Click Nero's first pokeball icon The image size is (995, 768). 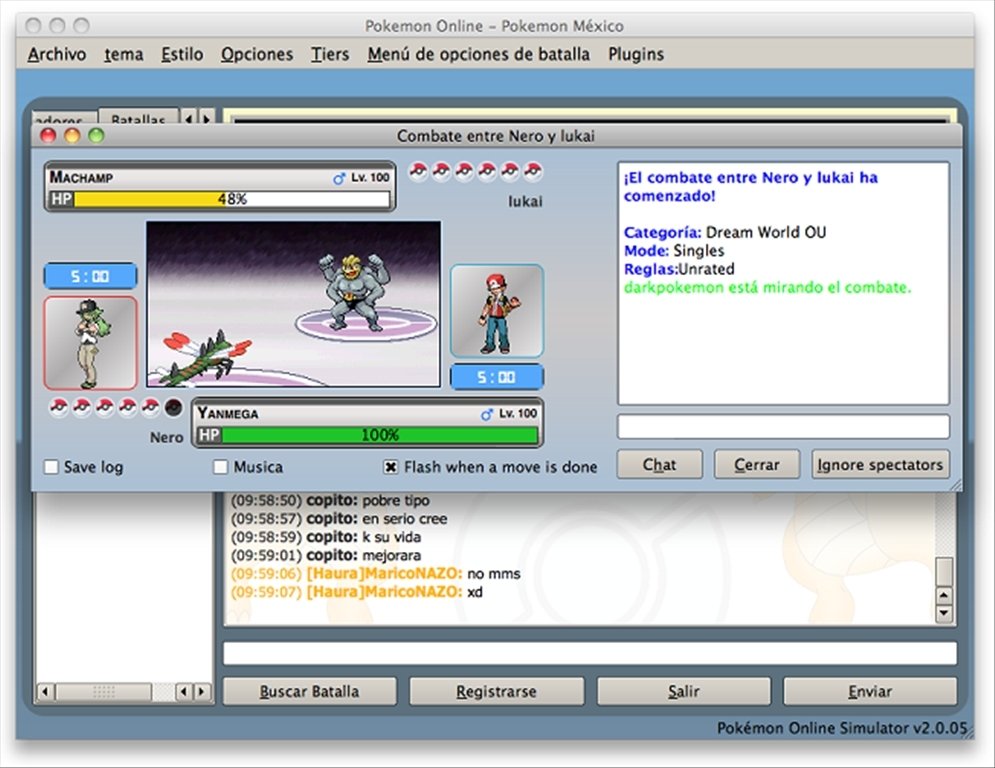[x=59, y=407]
